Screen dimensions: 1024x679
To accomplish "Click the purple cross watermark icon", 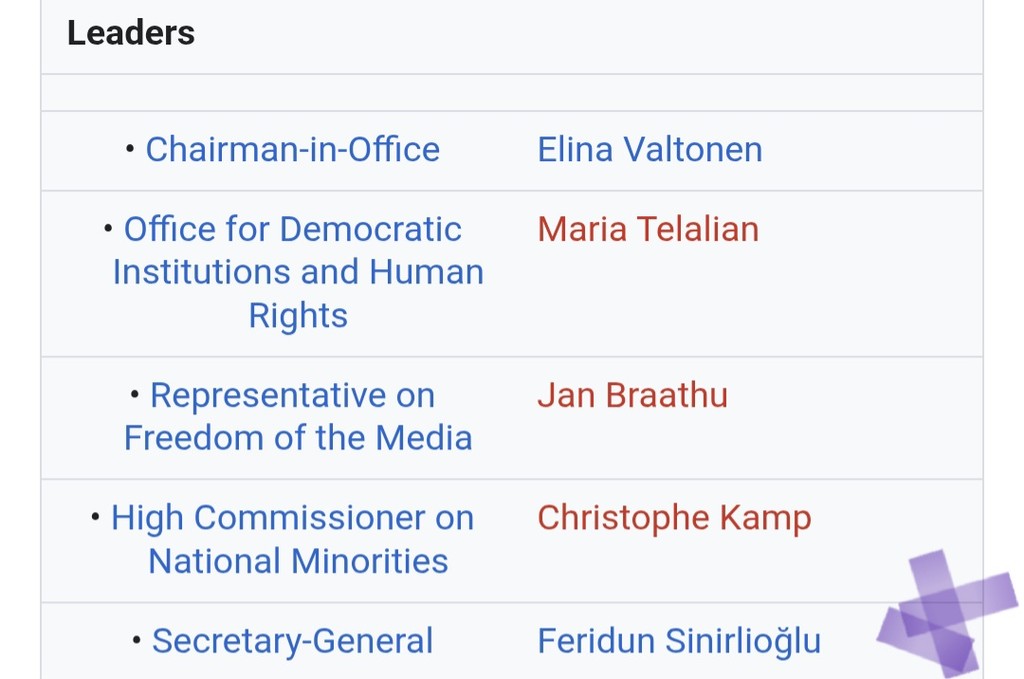I will coord(946,613).
